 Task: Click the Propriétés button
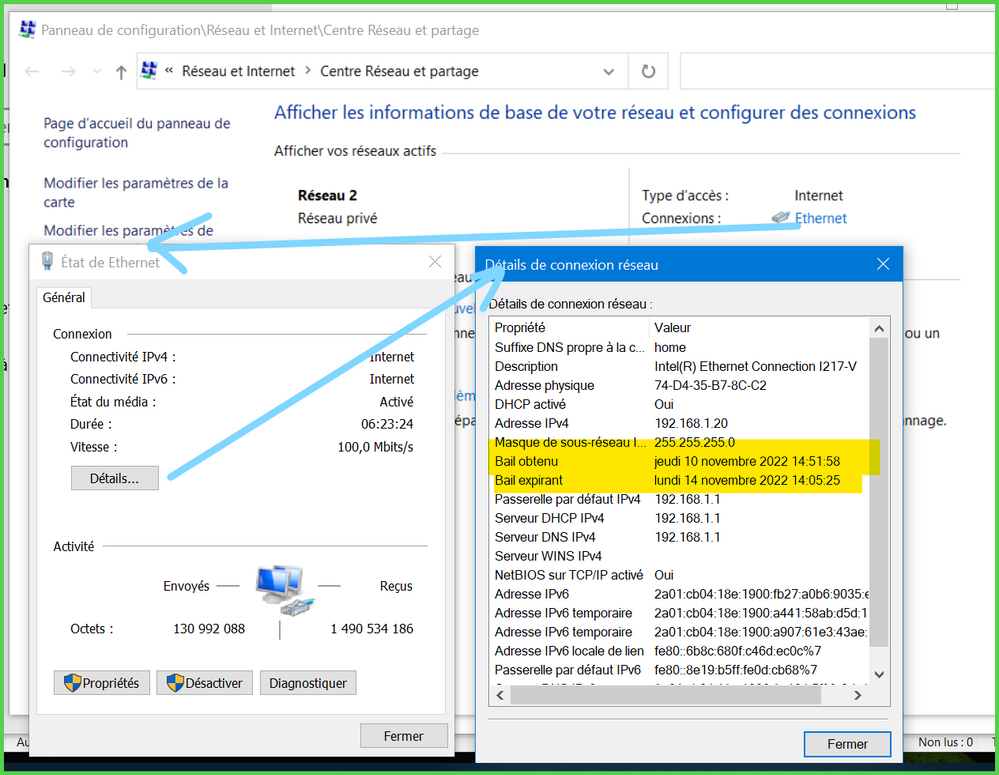pos(102,683)
